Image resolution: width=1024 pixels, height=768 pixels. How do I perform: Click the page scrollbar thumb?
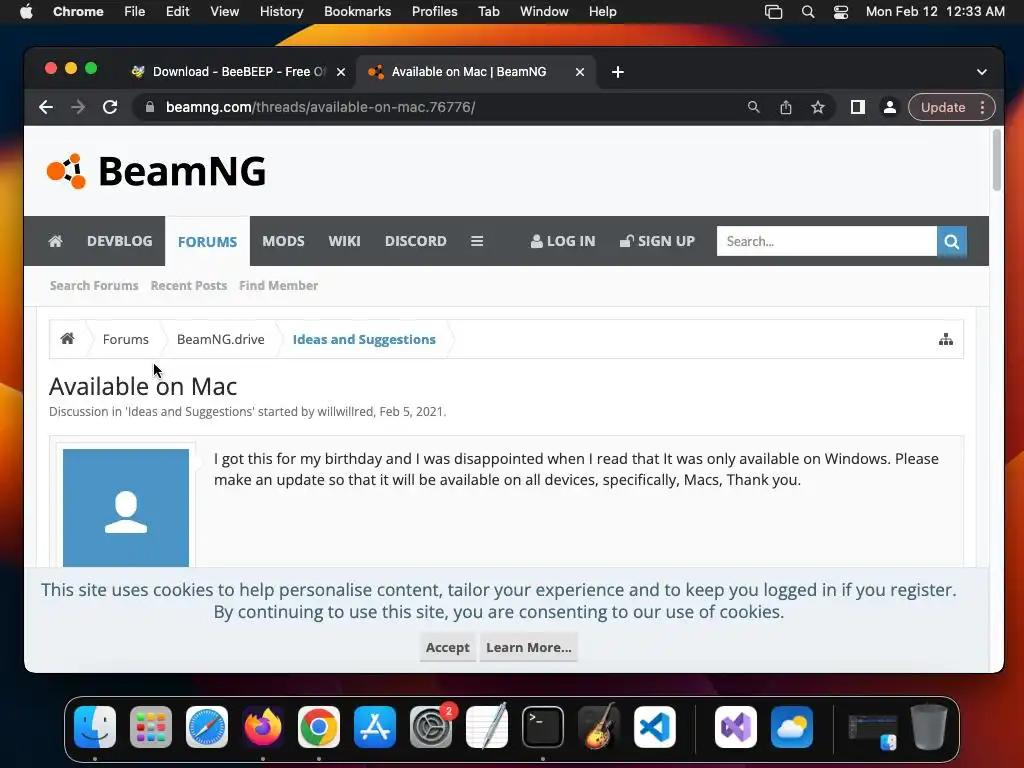point(997,160)
